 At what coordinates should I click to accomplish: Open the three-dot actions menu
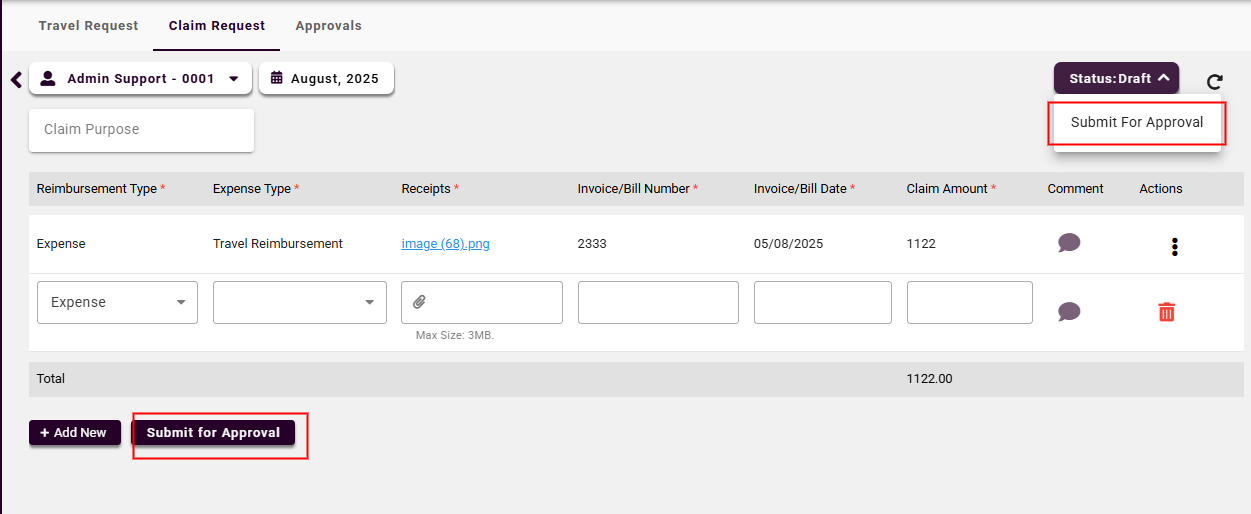click(x=1174, y=246)
